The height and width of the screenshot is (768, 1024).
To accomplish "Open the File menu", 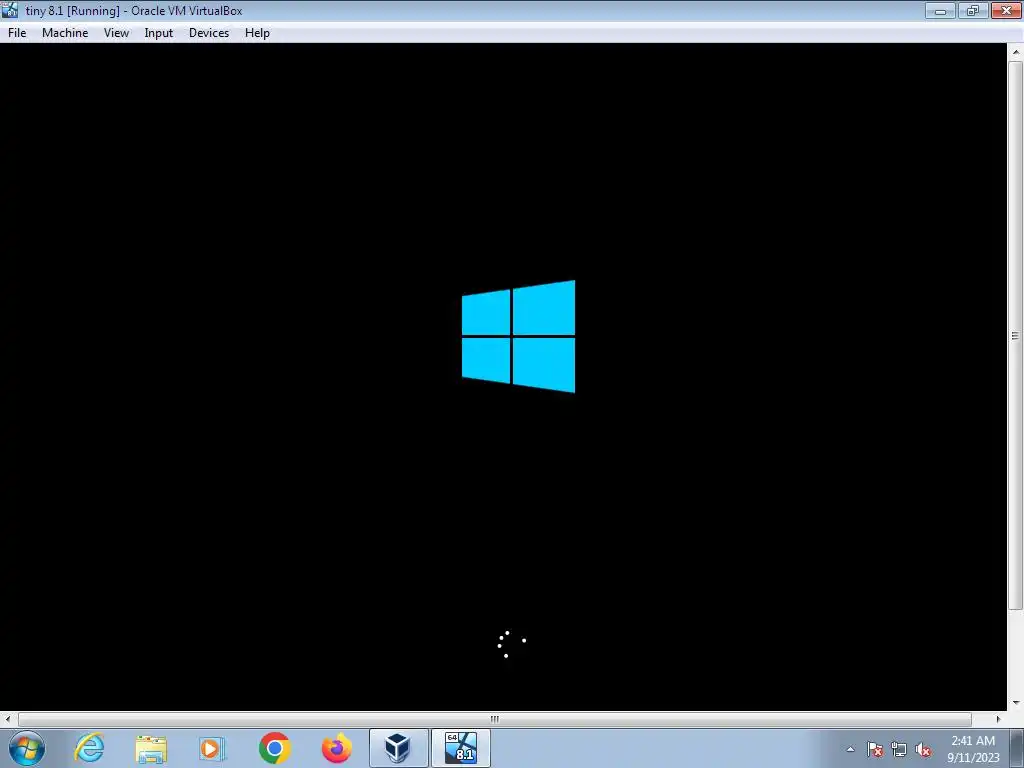I will pos(17,33).
